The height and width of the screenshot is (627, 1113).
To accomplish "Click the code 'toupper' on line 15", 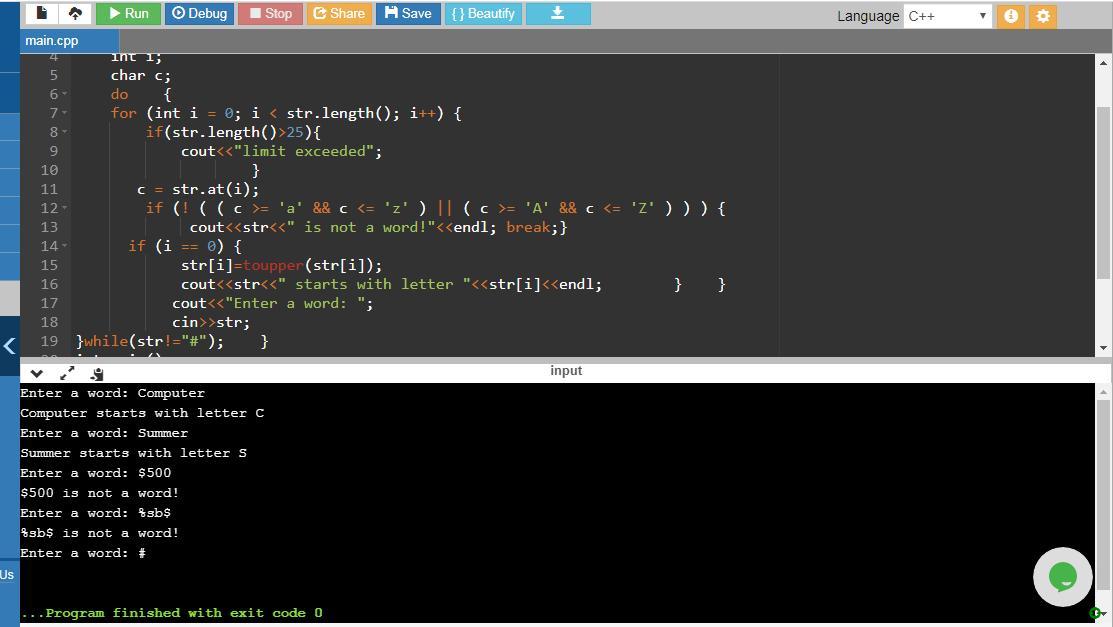I will 273,266.
